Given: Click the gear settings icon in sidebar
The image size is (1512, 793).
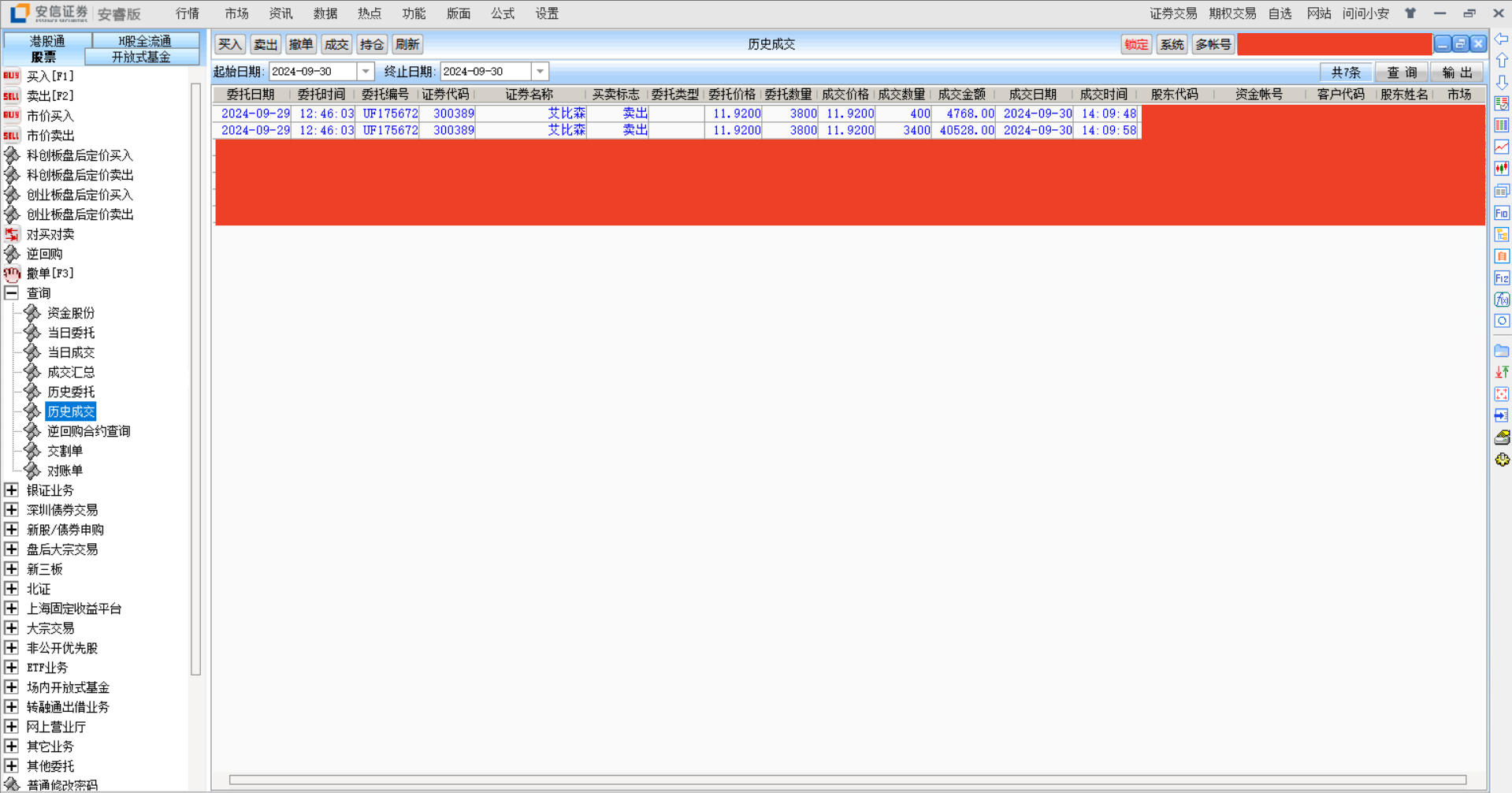Looking at the screenshot, I should [x=1502, y=460].
